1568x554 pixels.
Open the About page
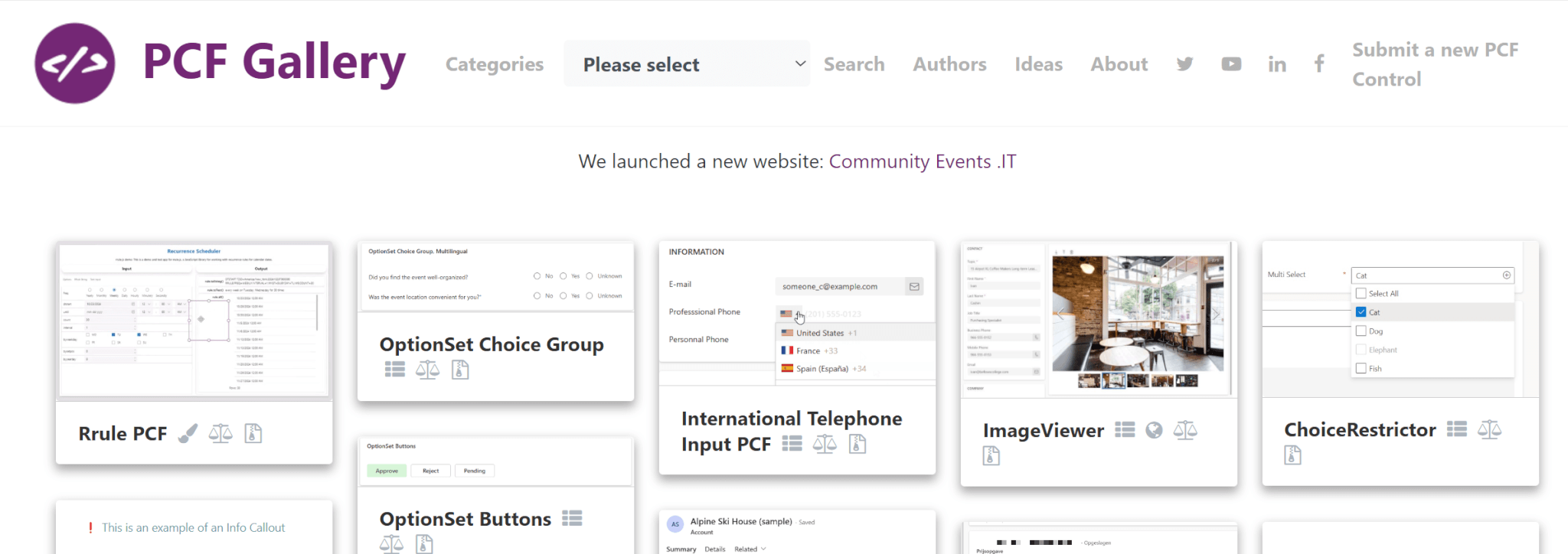pyautogui.click(x=1119, y=64)
